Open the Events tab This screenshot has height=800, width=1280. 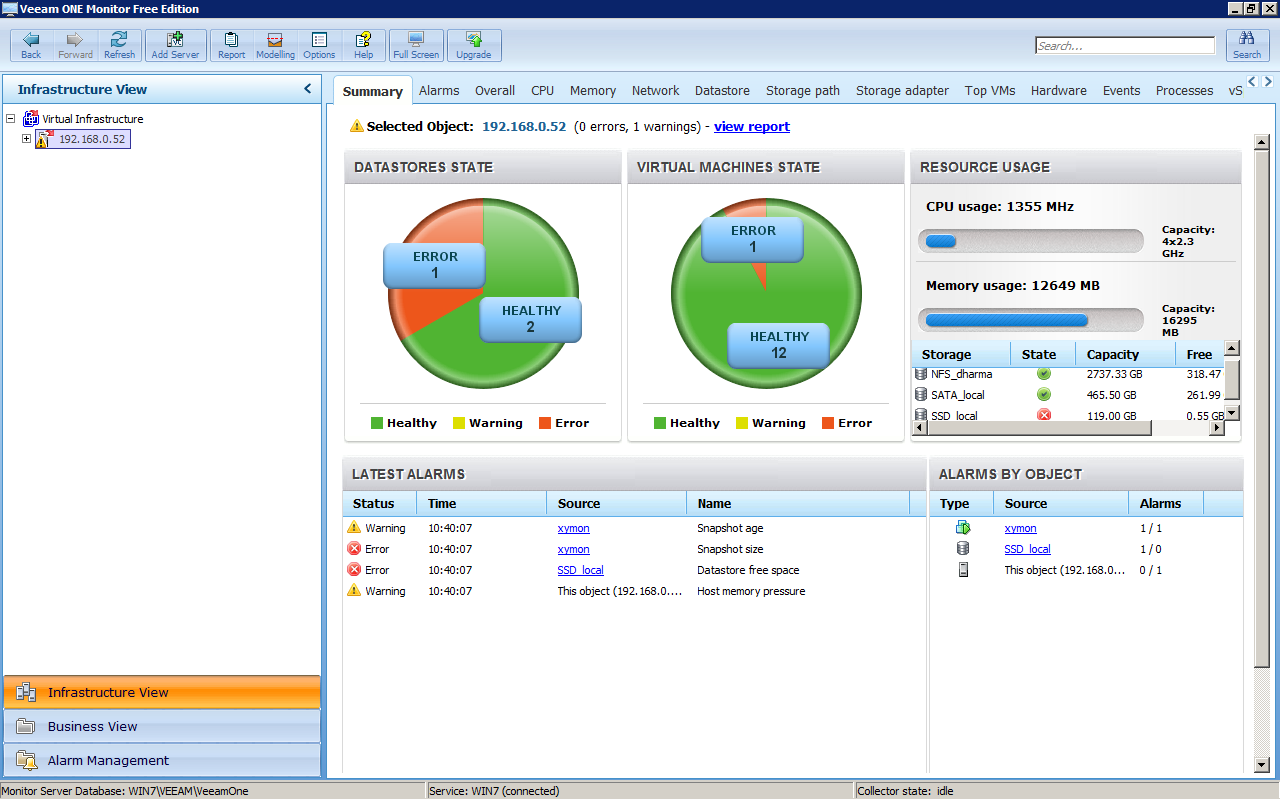pos(1122,91)
